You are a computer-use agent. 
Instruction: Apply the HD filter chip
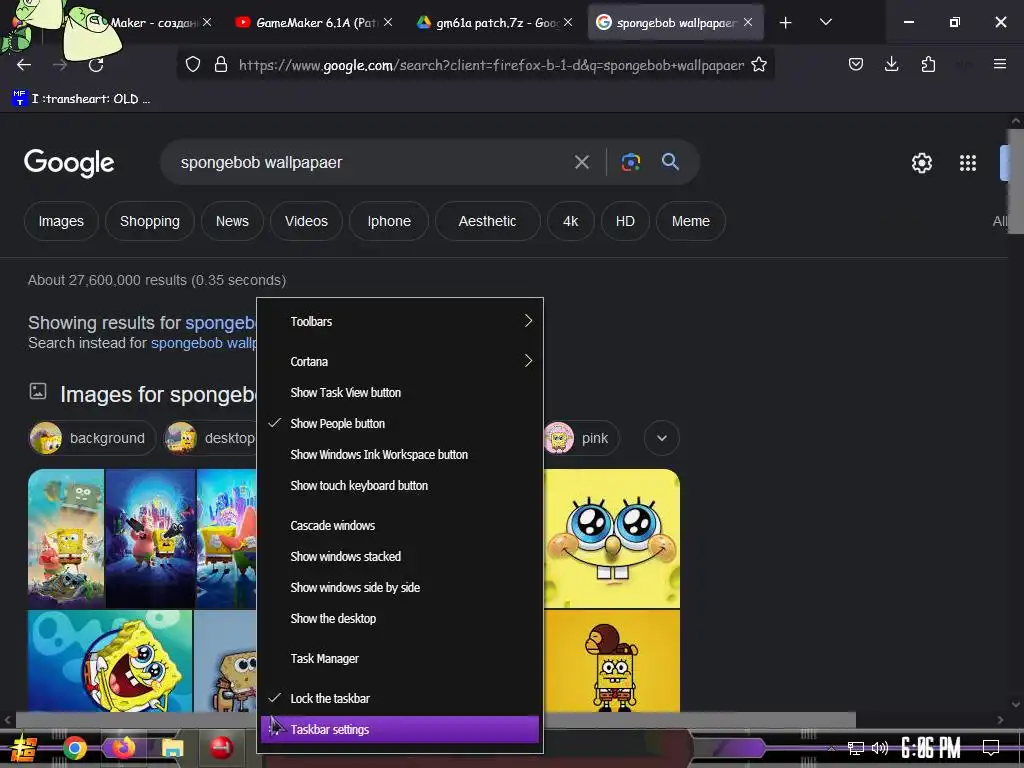pyautogui.click(x=625, y=221)
